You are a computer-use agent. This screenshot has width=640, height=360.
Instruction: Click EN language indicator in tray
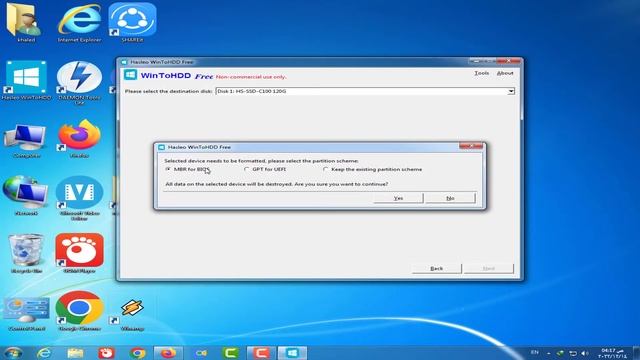[534, 352]
